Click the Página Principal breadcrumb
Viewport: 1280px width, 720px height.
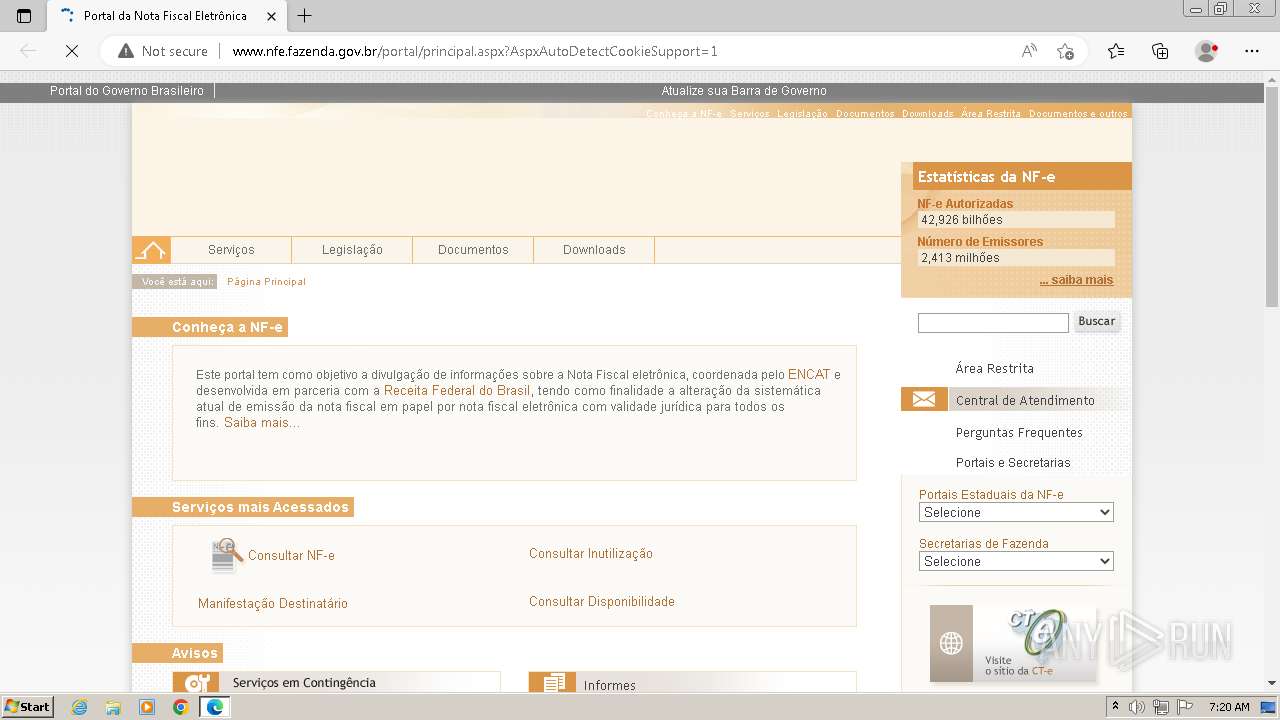click(266, 282)
